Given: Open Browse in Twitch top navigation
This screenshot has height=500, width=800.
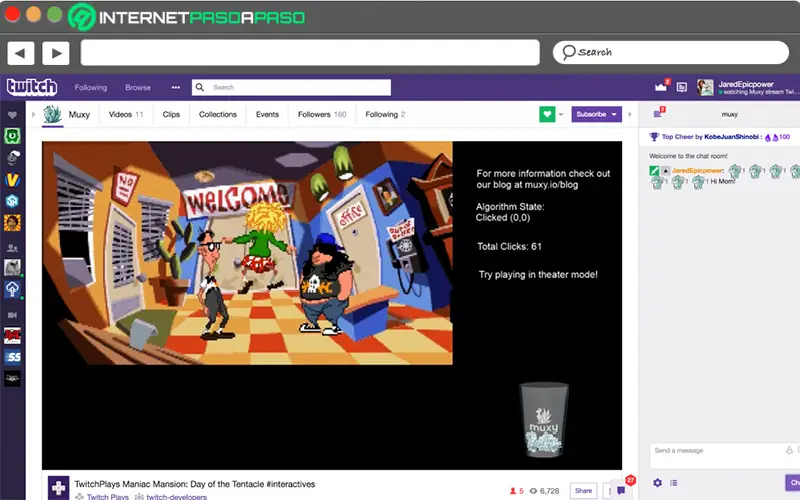Looking at the screenshot, I should pos(138,87).
